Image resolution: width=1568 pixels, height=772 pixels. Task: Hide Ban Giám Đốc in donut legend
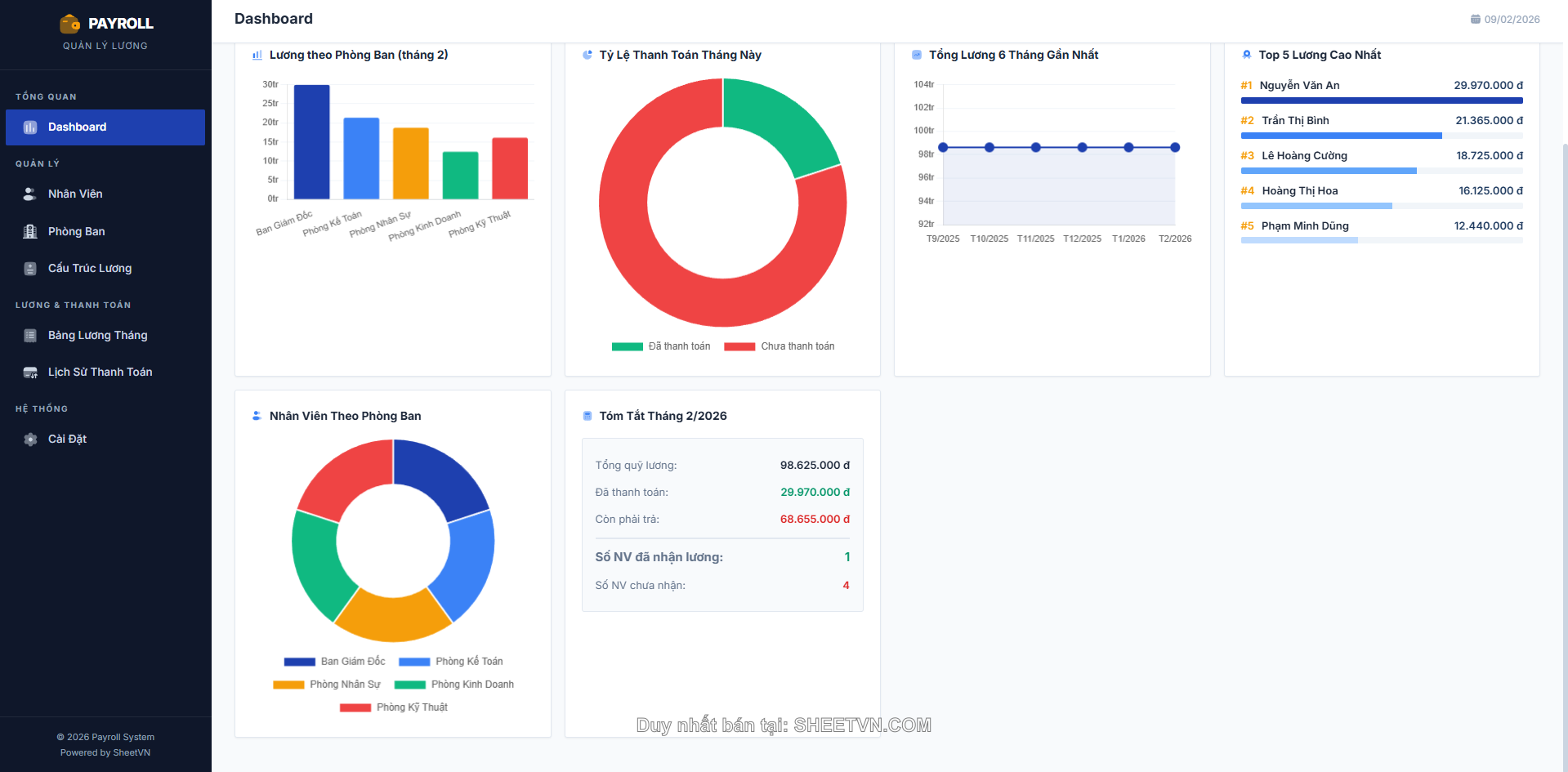pyautogui.click(x=335, y=662)
